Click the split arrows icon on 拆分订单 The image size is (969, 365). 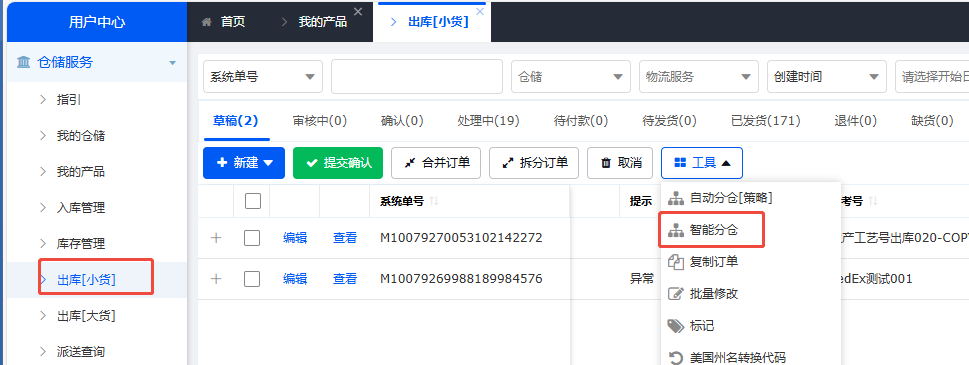pyautogui.click(x=507, y=163)
